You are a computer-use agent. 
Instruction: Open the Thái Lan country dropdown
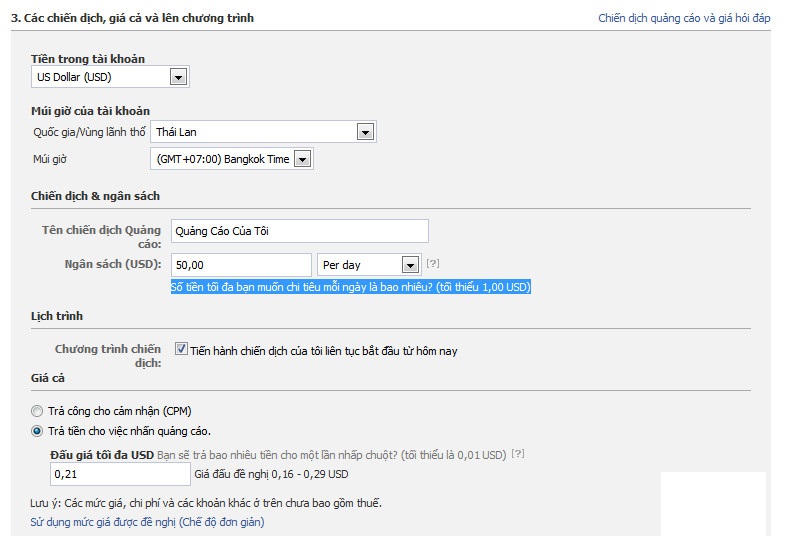263,132
